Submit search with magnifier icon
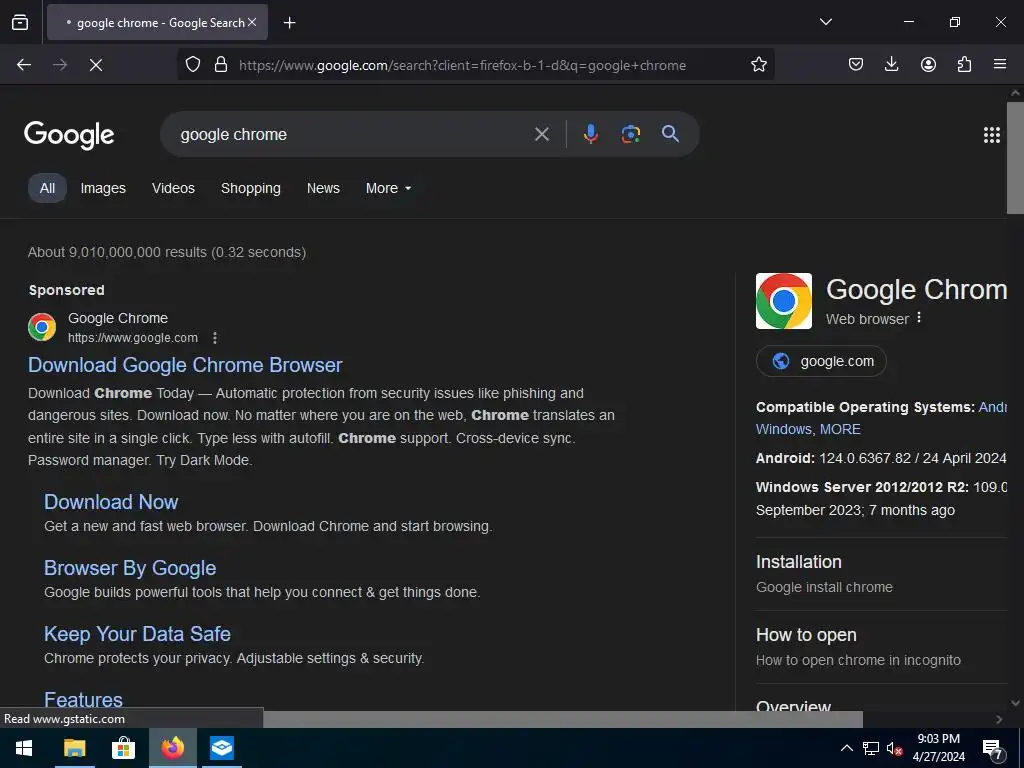The image size is (1024, 768). [x=670, y=134]
